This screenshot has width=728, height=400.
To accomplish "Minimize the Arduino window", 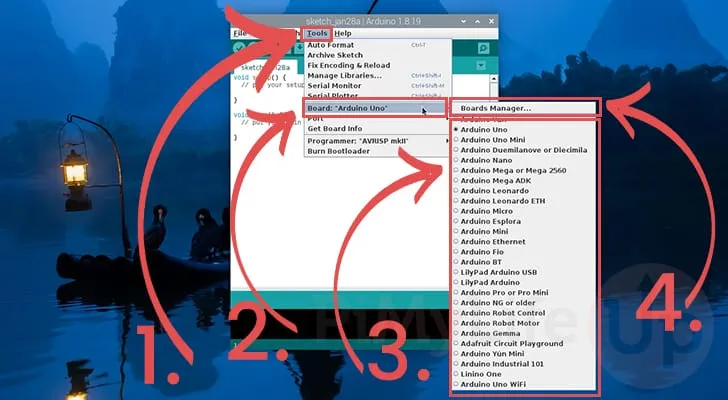I will tap(463, 21).
